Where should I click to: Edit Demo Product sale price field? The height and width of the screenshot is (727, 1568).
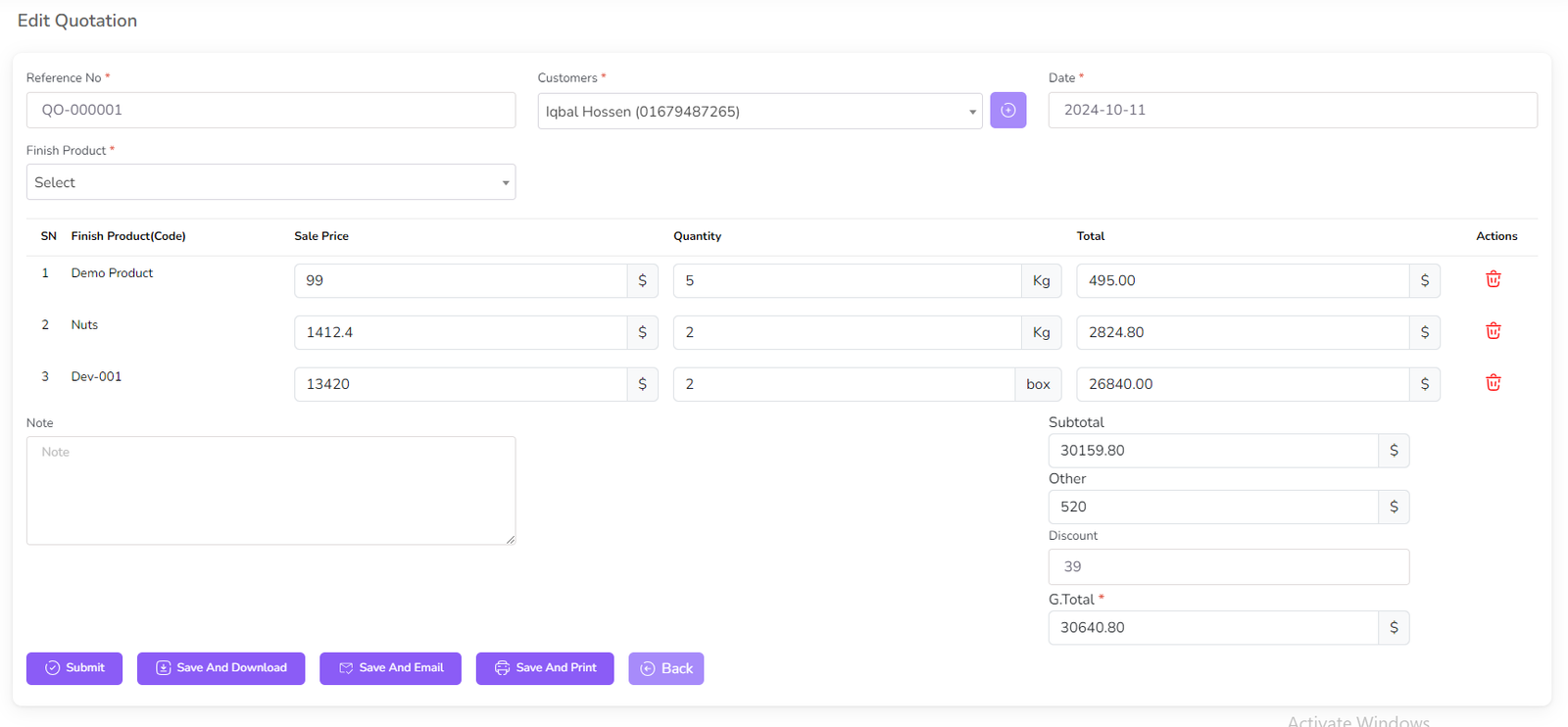[461, 280]
